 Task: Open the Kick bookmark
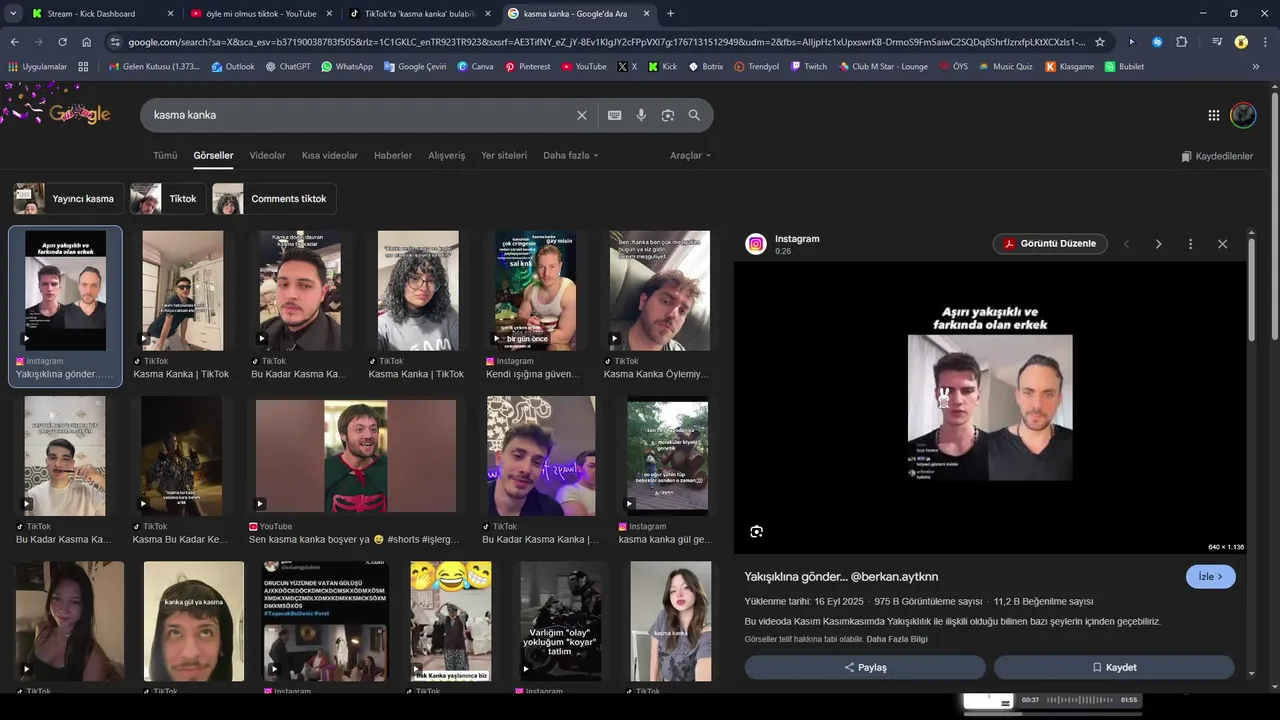pos(662,67)
